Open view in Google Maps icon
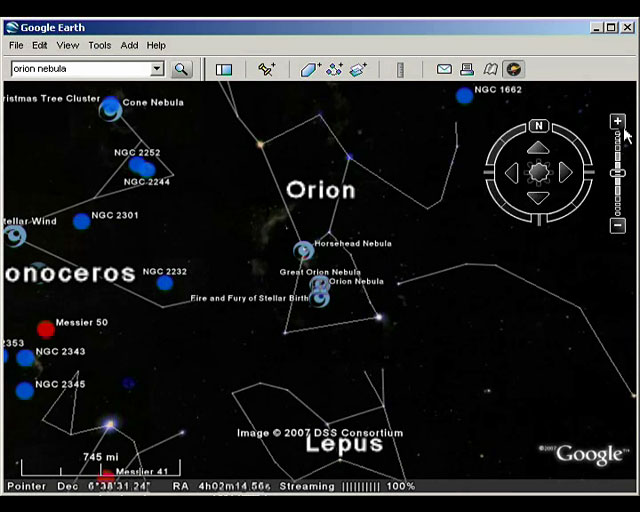 click(x=490, y=69)
